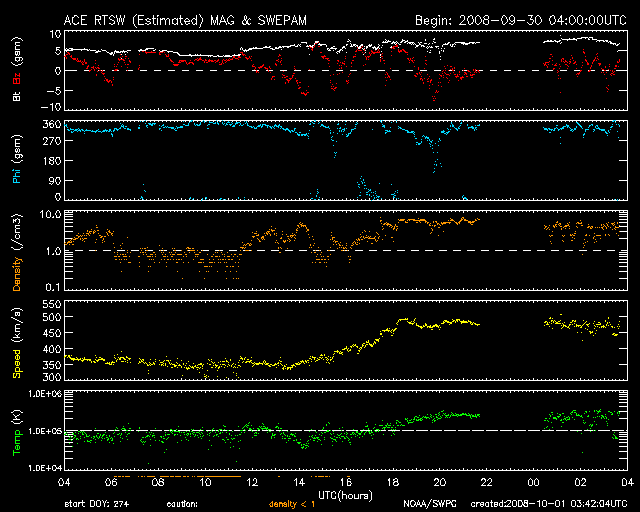This screenshot has width=640, height=512.
Task: Click the 'UTC(hours)' axis title
Action: pyautogui.click(x=345, y=496)
